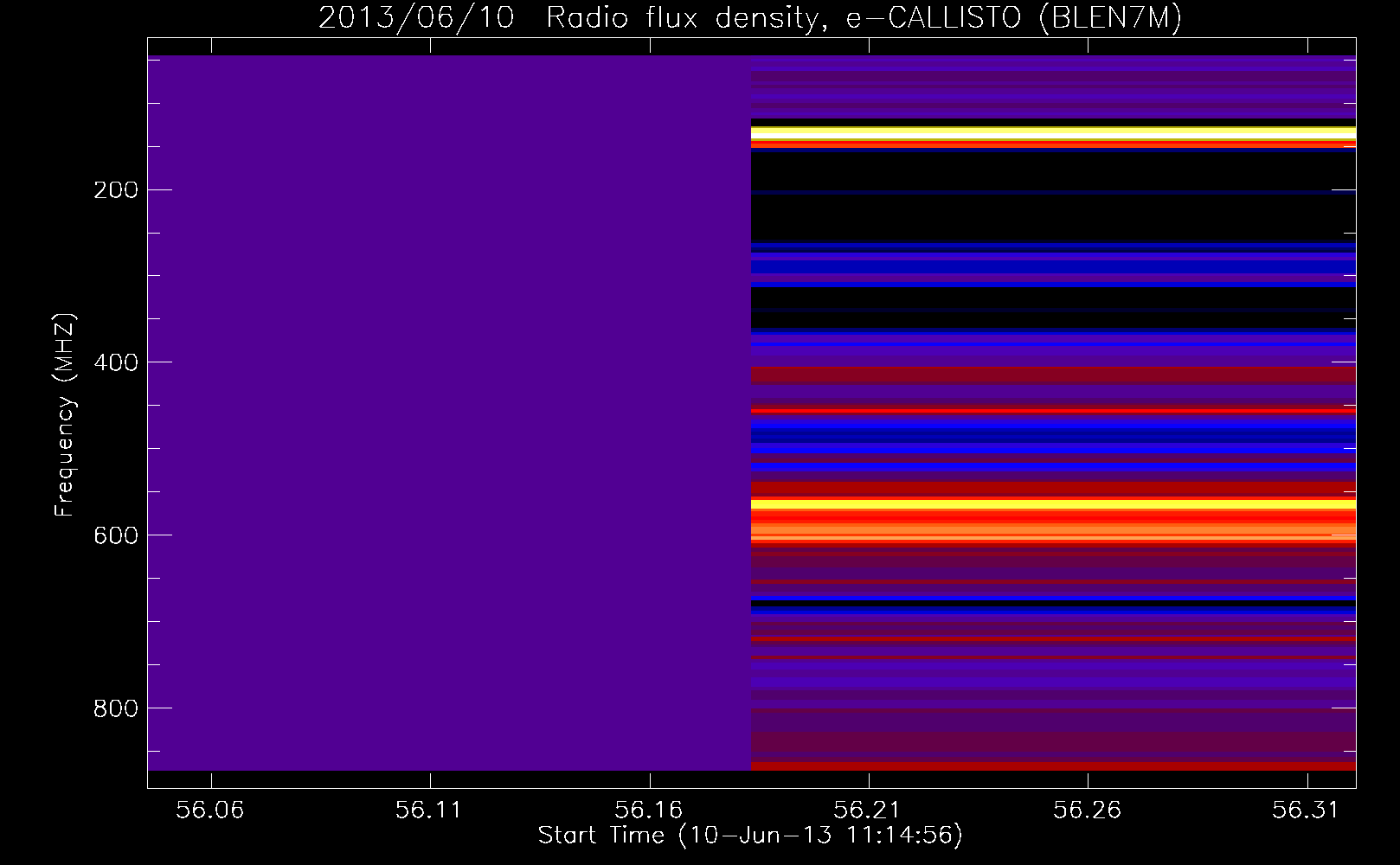Click the 600 frequency tick label
Screen dimensions: 1400x865
point(116,535)
